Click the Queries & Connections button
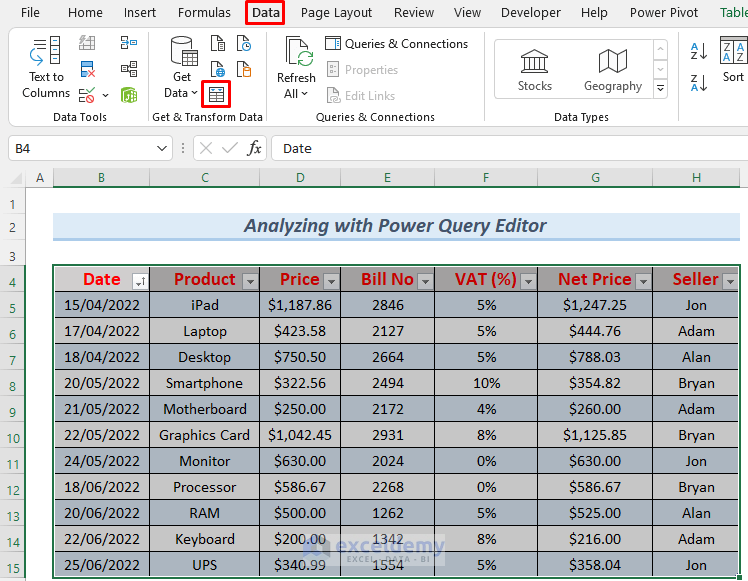Viewport: 748px width, 581px height. (x=396, y=44)
